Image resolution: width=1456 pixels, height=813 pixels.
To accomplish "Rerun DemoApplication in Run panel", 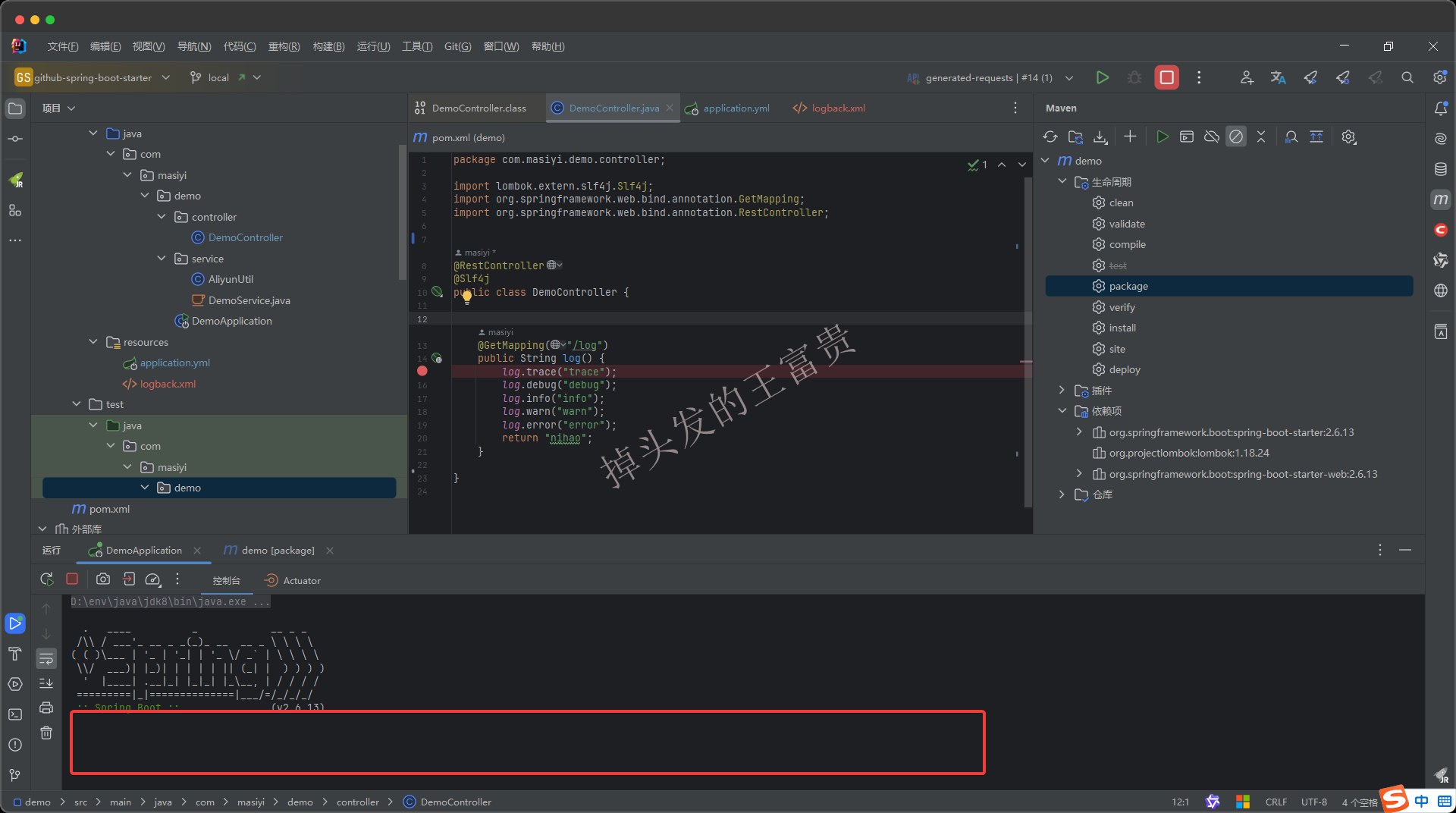I will click(47, 579).
